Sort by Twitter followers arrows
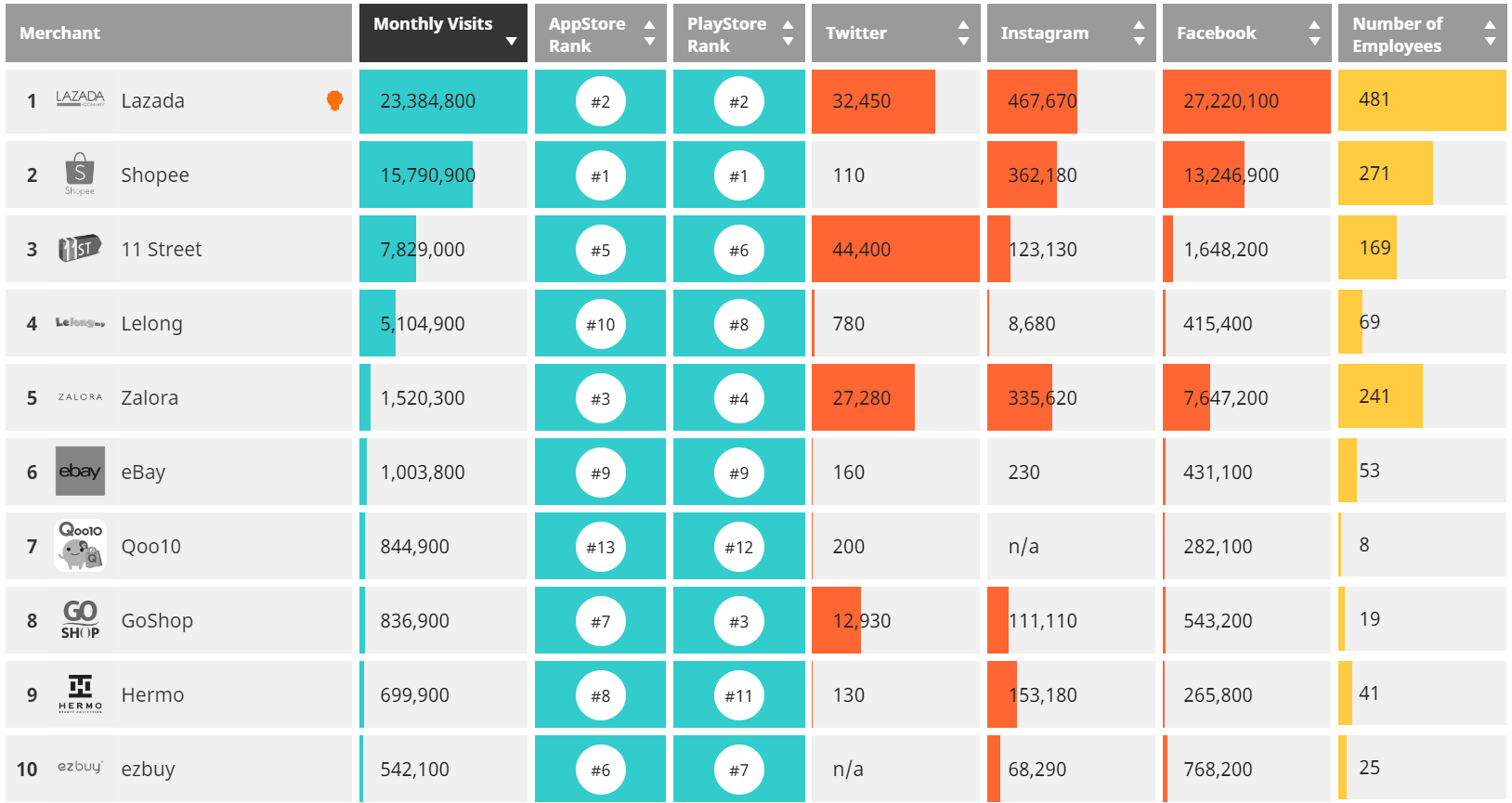This screenshot has height=803, width=1512. [x=963, y=33]
